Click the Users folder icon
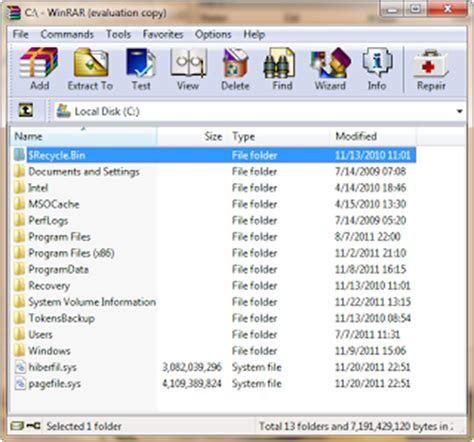 20,334
